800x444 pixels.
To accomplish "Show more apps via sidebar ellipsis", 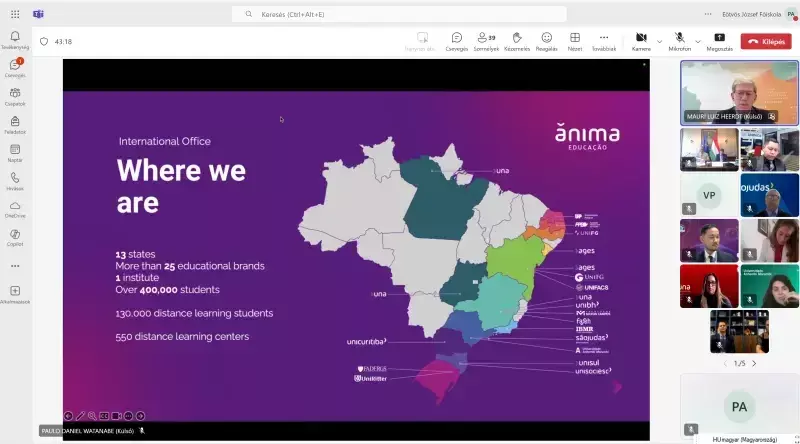I will coord(15,266).
